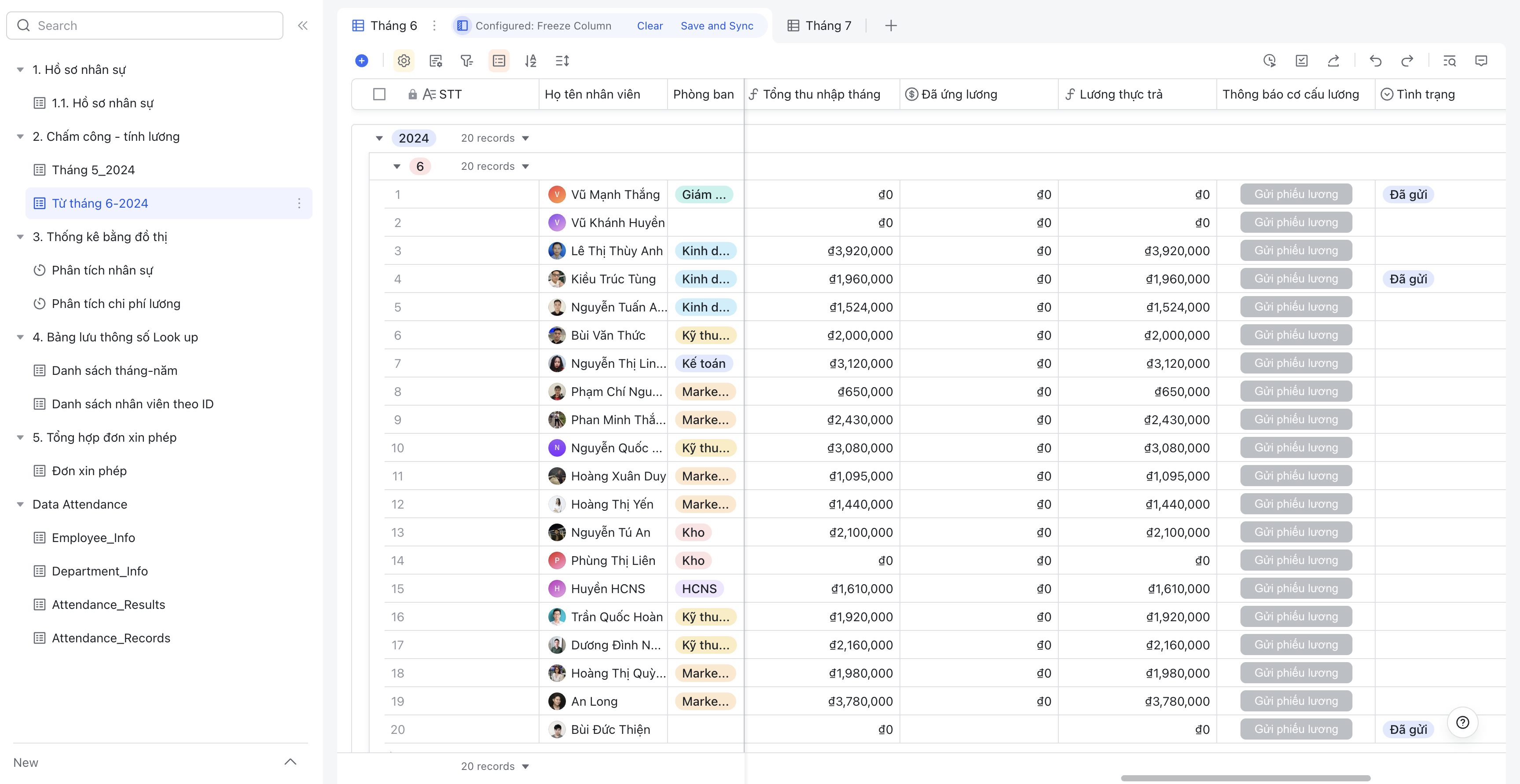Collapse the 2024 group
This screenshot has width=1520, height=784.
[x=379, y=138]
